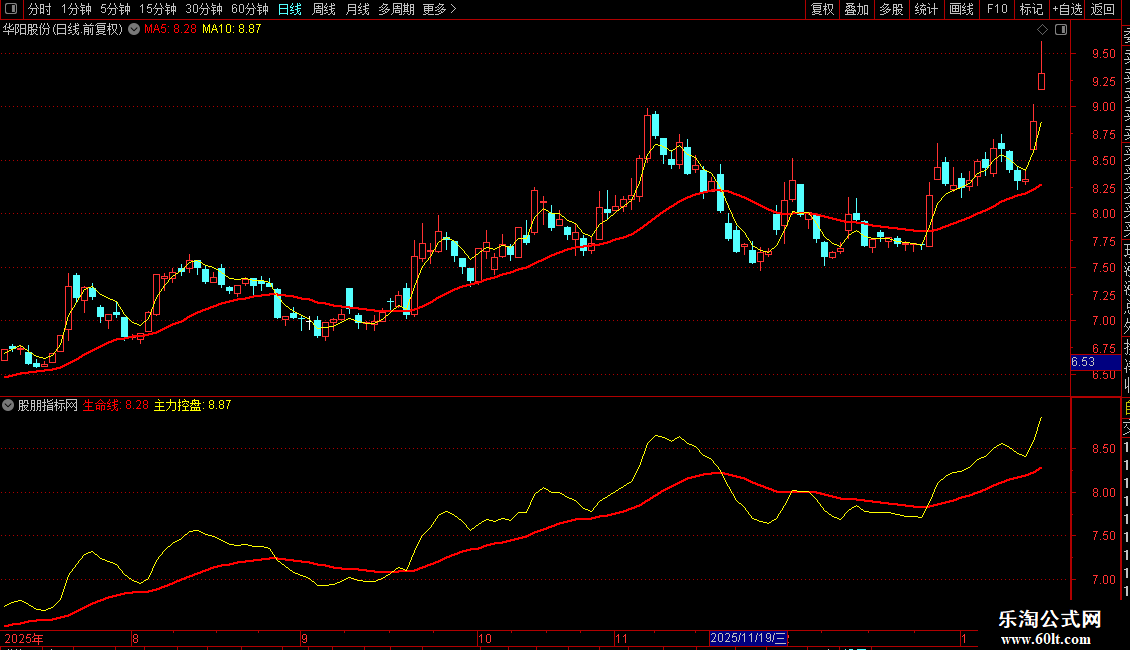The image size is (1130, 650).
Task: Click the month 9 tick on time axis
Action: (x=304, y=638)
